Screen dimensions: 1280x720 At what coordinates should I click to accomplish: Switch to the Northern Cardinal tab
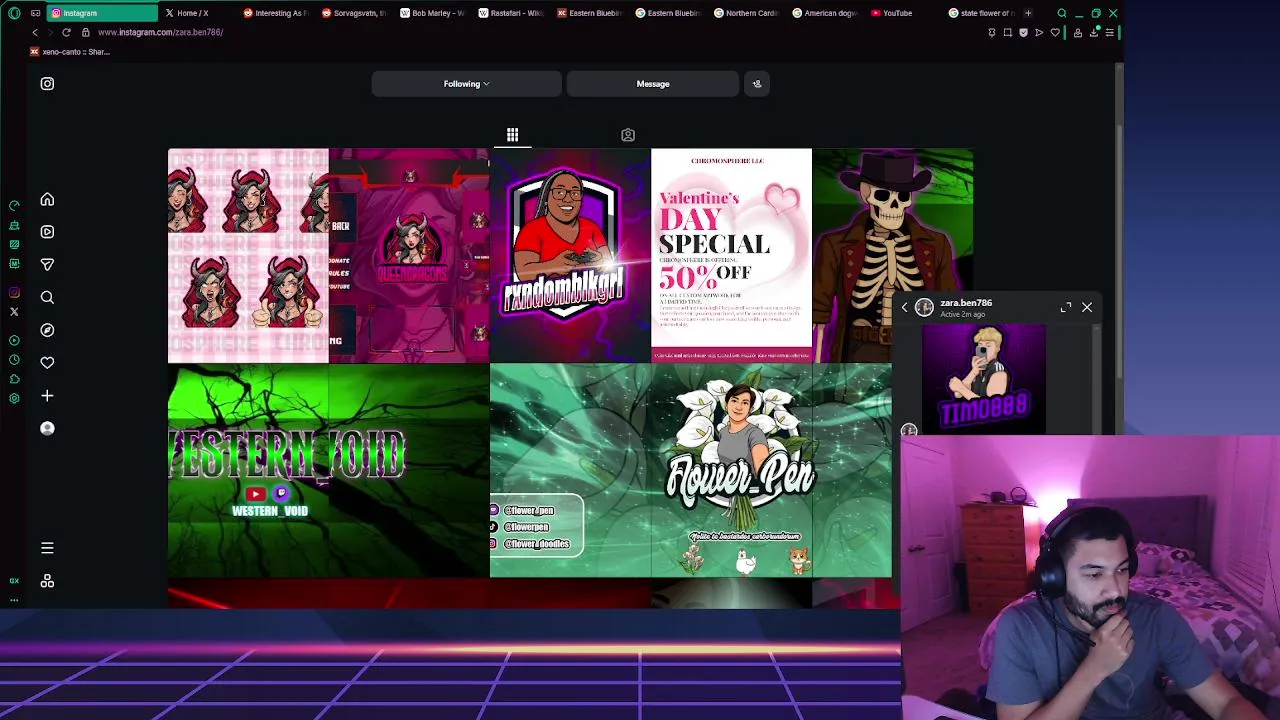point(746,13)
